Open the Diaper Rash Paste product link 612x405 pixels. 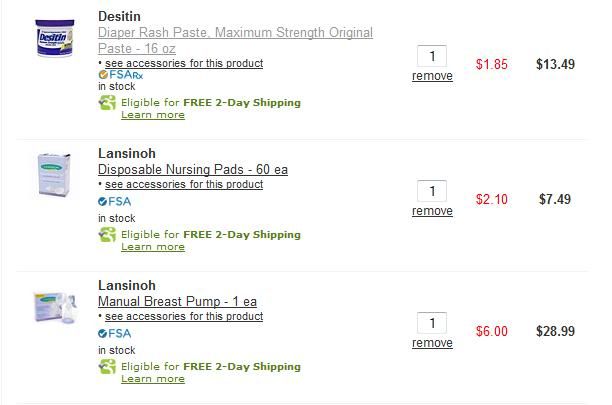[x=235, y=40]
